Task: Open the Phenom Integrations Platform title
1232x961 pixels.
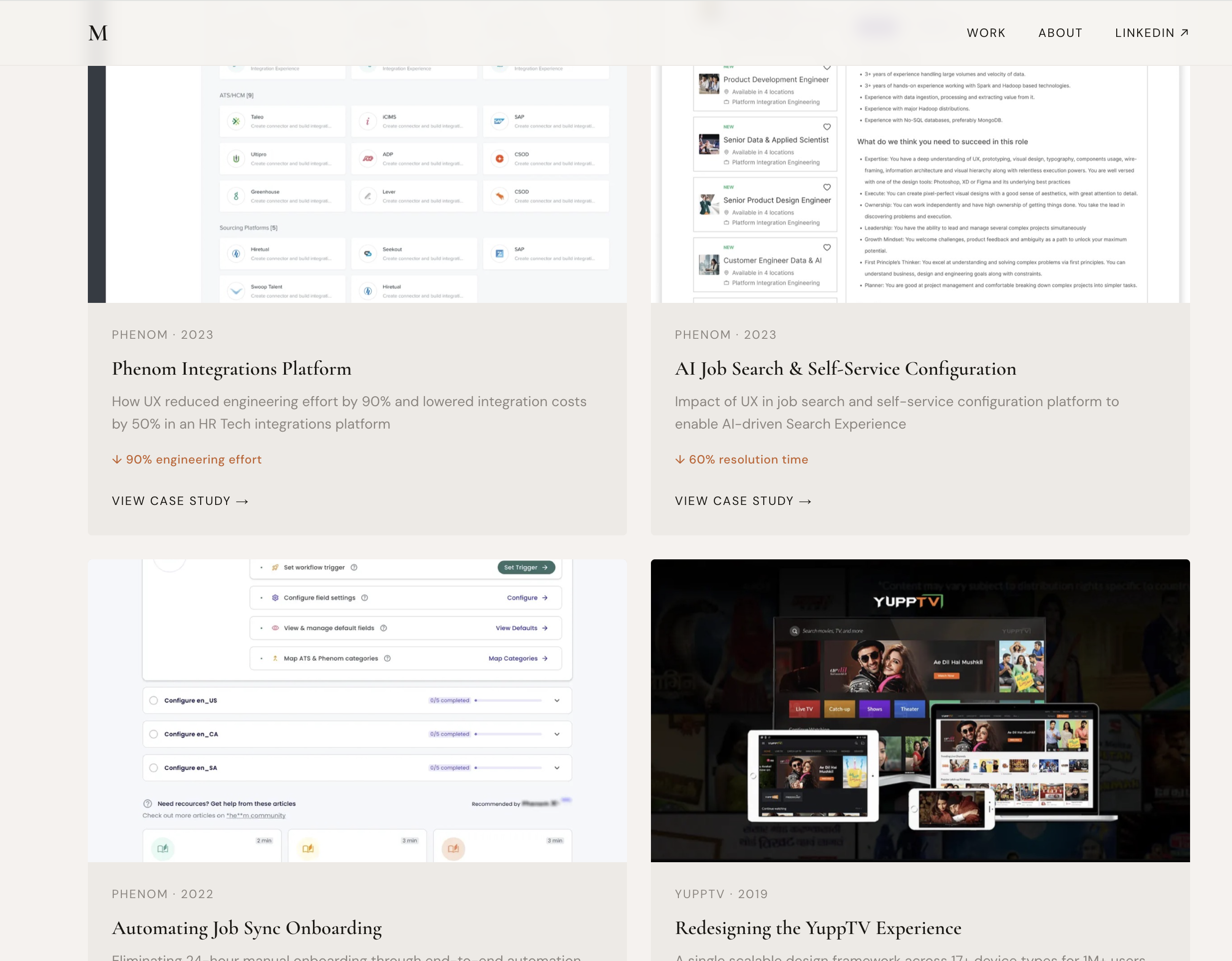Action: tap(231, 369)
